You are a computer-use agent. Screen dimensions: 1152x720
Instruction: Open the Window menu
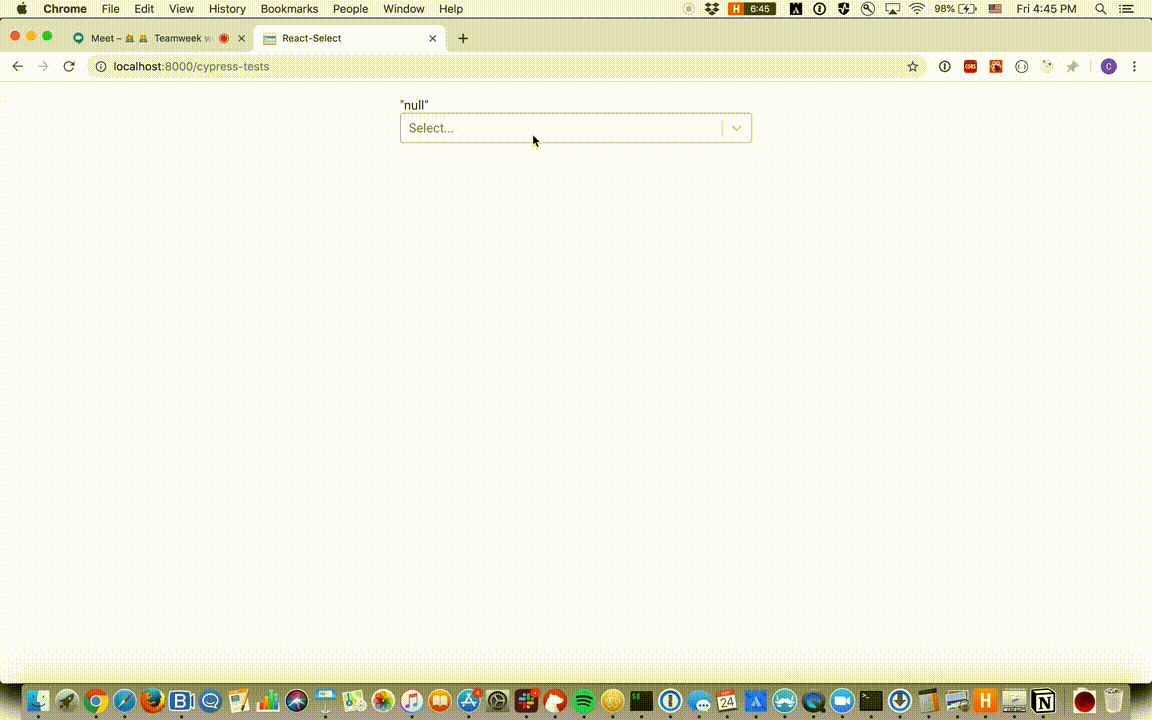point(403,9)
